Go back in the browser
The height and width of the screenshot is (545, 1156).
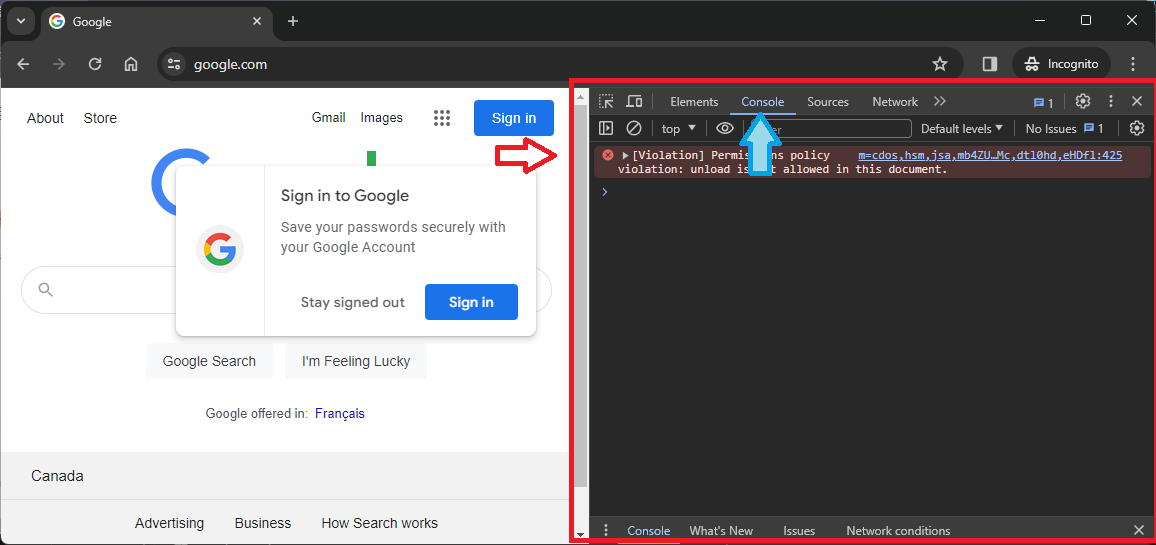tap(24, 64)
